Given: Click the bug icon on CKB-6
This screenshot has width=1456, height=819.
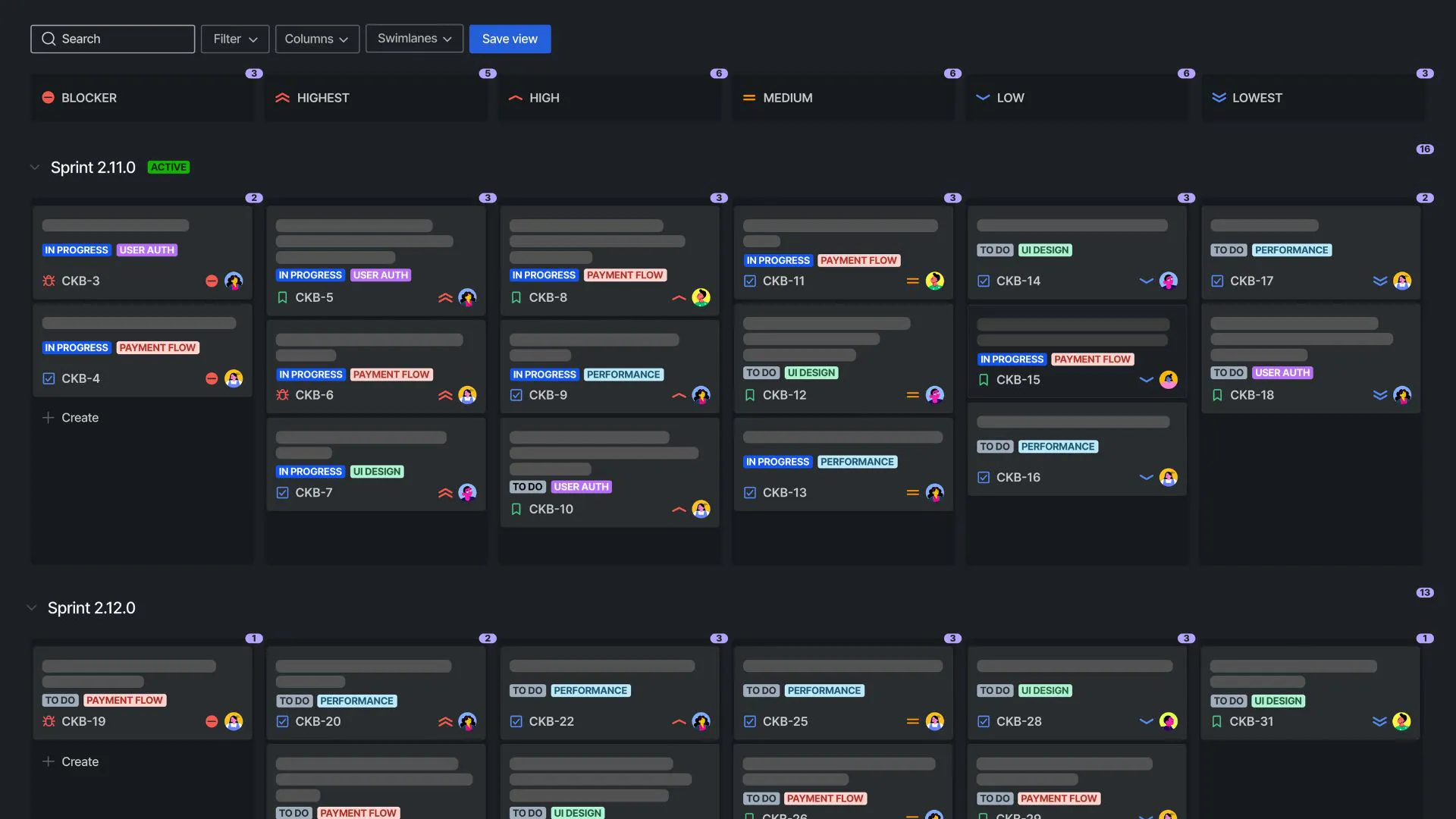Looking at the screenshot, I should pyautogui.click(x=283, y=395).
